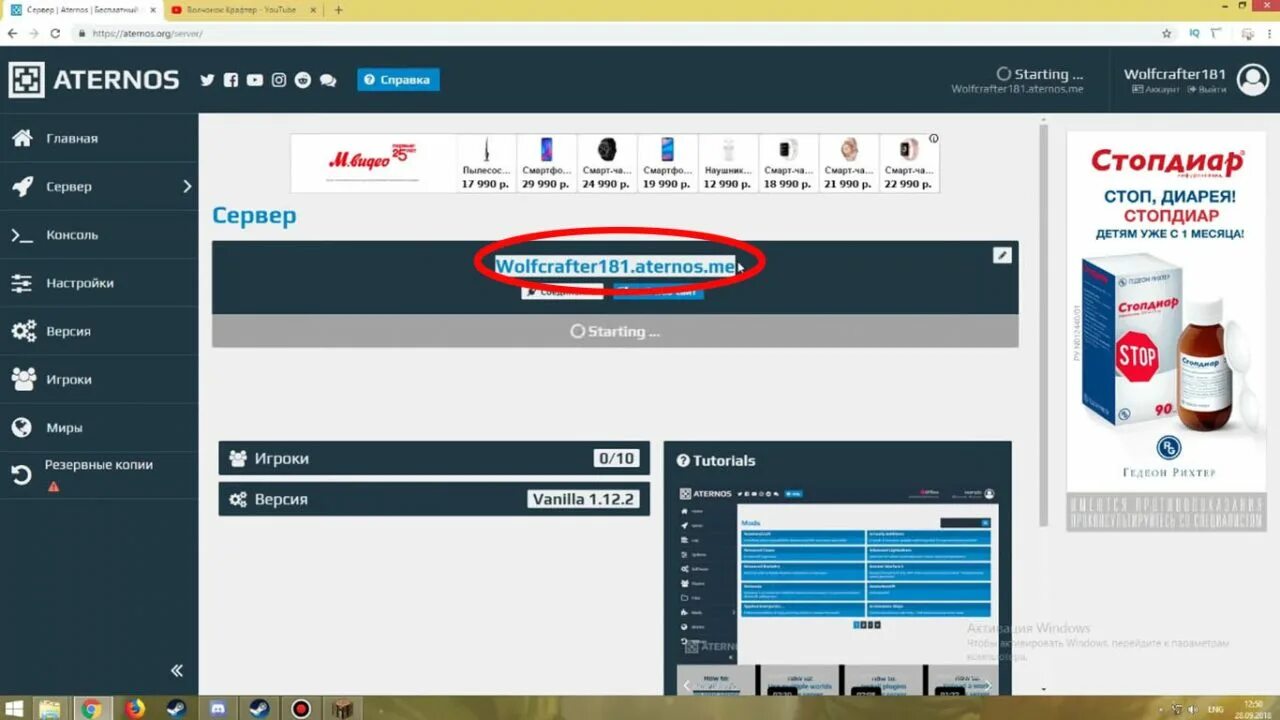This screenshot has width=1280, height=720.
Task: Click the M.Видео banner ad logo
Action: [x=372, y=162]
